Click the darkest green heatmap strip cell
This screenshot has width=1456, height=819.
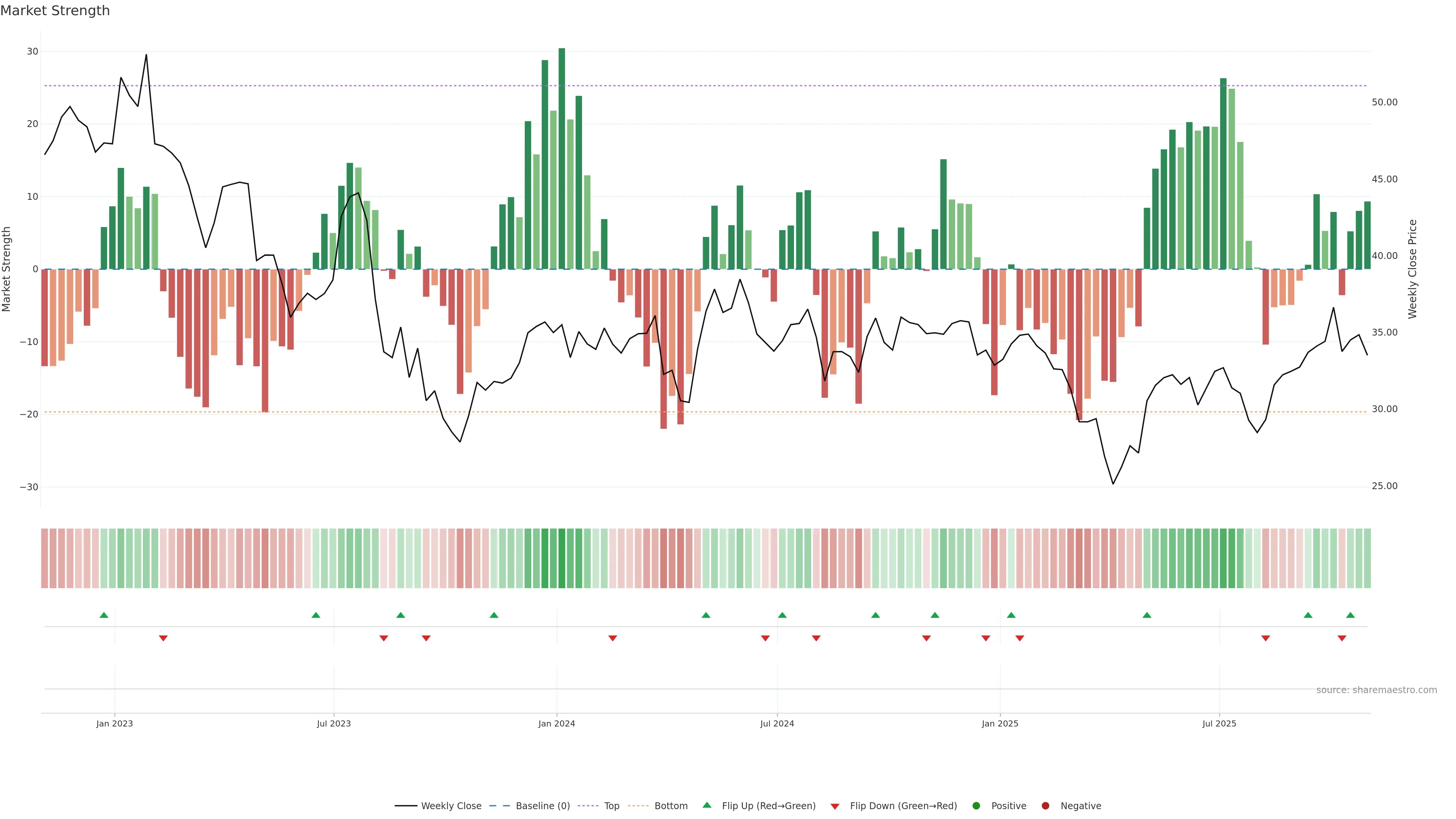coord(562,559)
